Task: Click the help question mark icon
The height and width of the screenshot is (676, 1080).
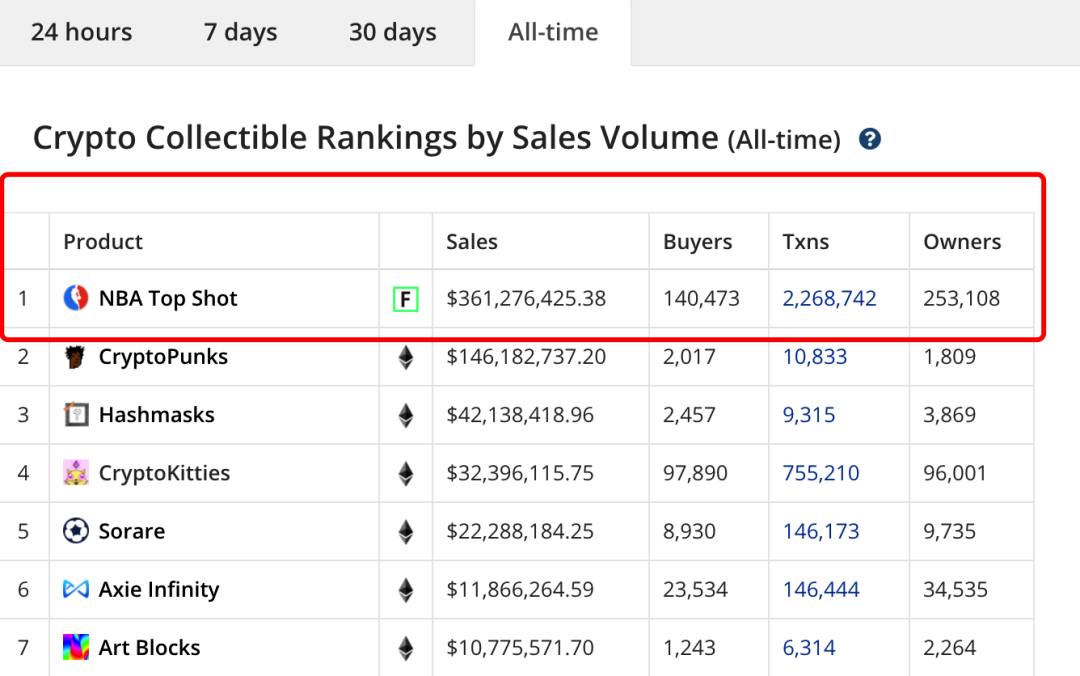Action: pos(870,139)
